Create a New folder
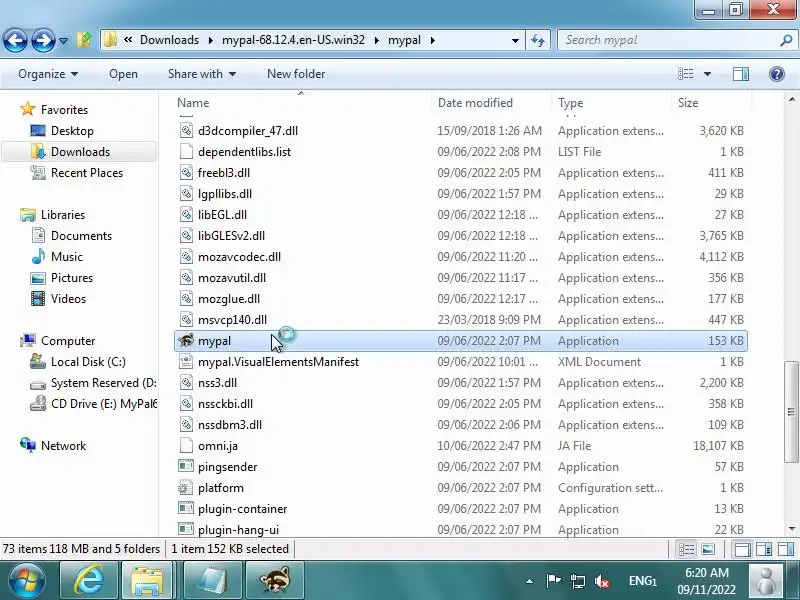This screenshot has height=600, width=800. click(296, 74)
